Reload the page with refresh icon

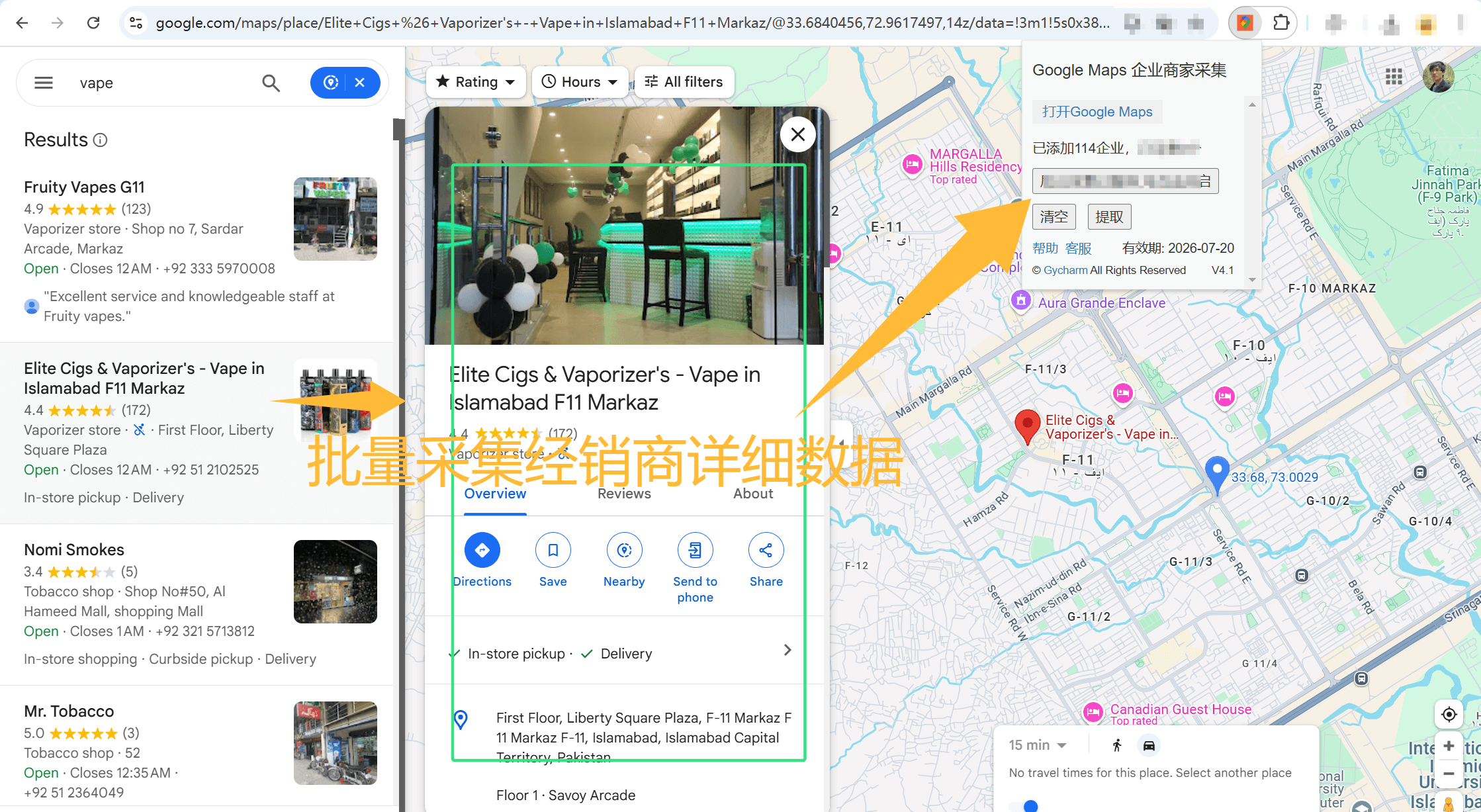point(93,23)
